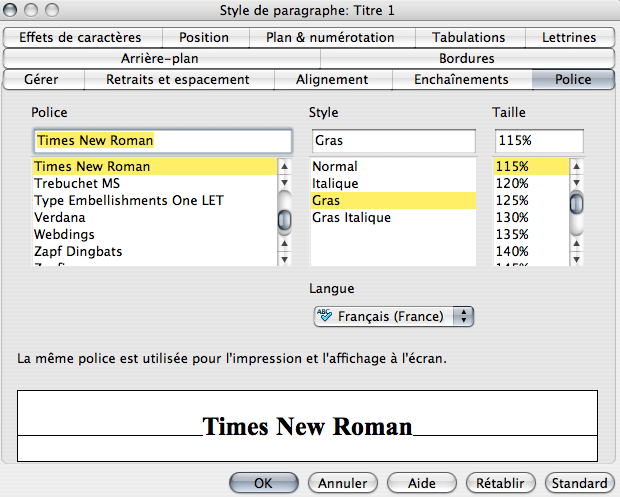Open Plan & numérotation tab
Screen dimensions: 620x497
click(332, 38)
